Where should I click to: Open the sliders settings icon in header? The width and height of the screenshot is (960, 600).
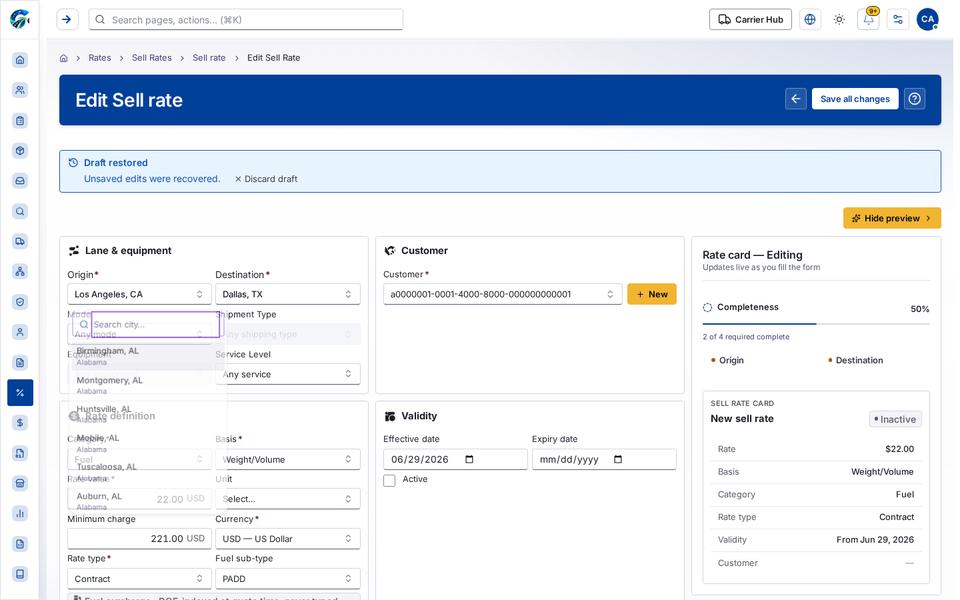pos(898,20)
